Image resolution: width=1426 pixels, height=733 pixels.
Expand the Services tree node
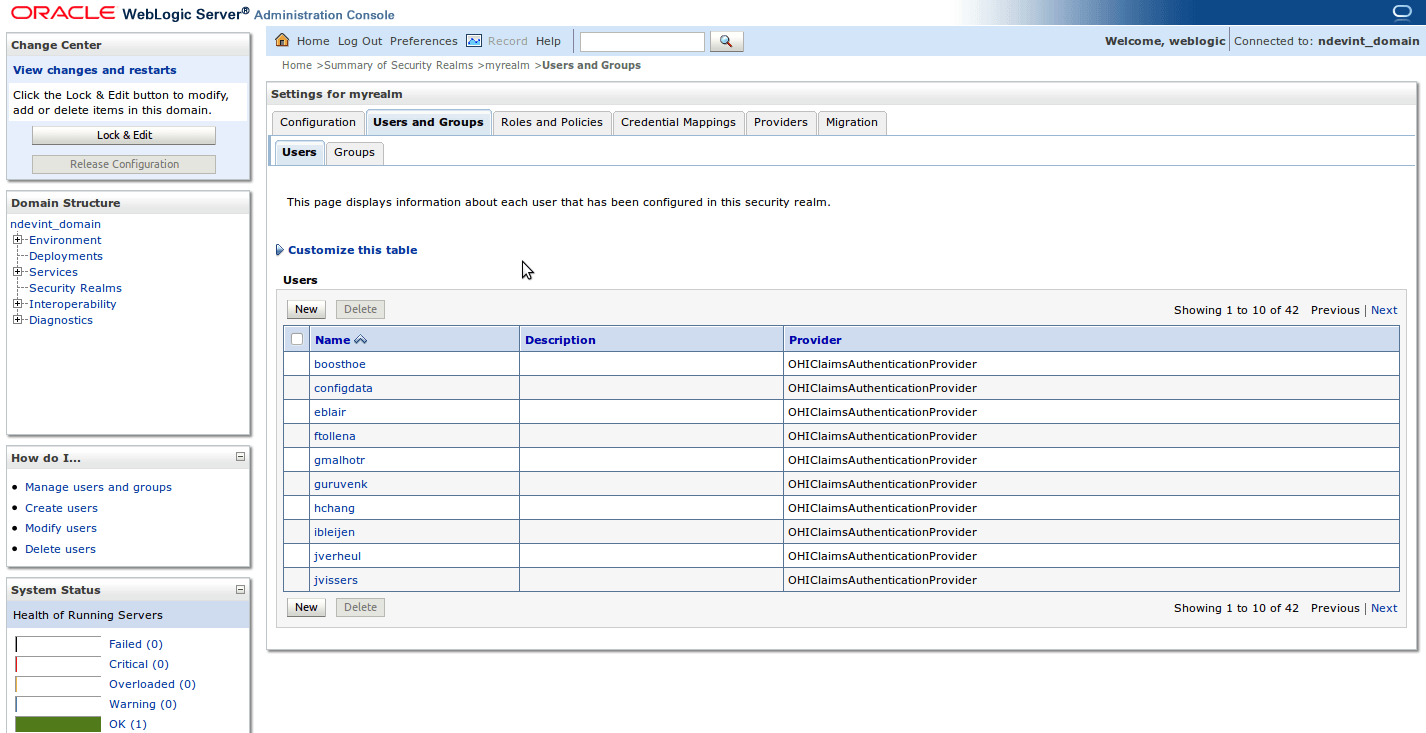pyautogui.click(x=17, y=272)
